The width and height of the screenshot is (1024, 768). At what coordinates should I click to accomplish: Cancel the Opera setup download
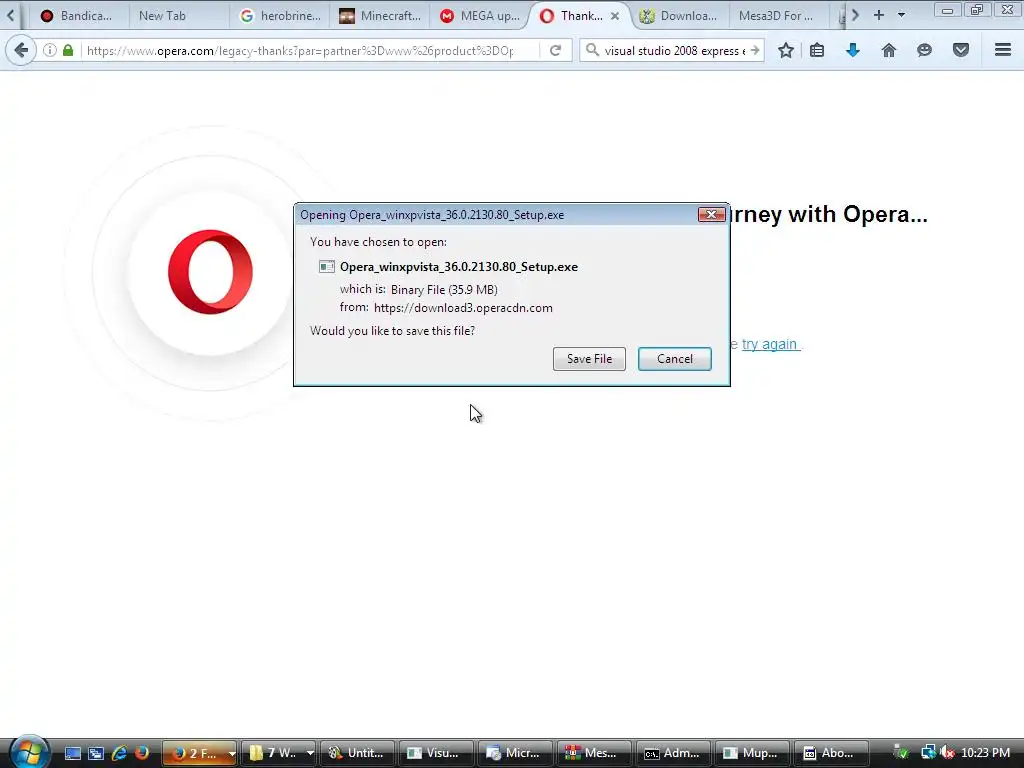pyautogui.click(x=675, y=359)
